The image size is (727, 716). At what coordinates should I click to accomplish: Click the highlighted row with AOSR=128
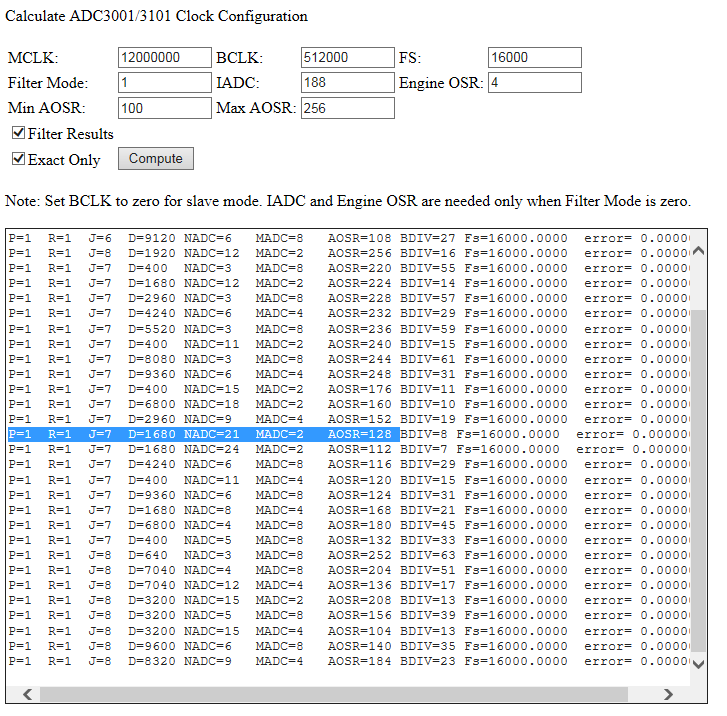pos(349,435)
